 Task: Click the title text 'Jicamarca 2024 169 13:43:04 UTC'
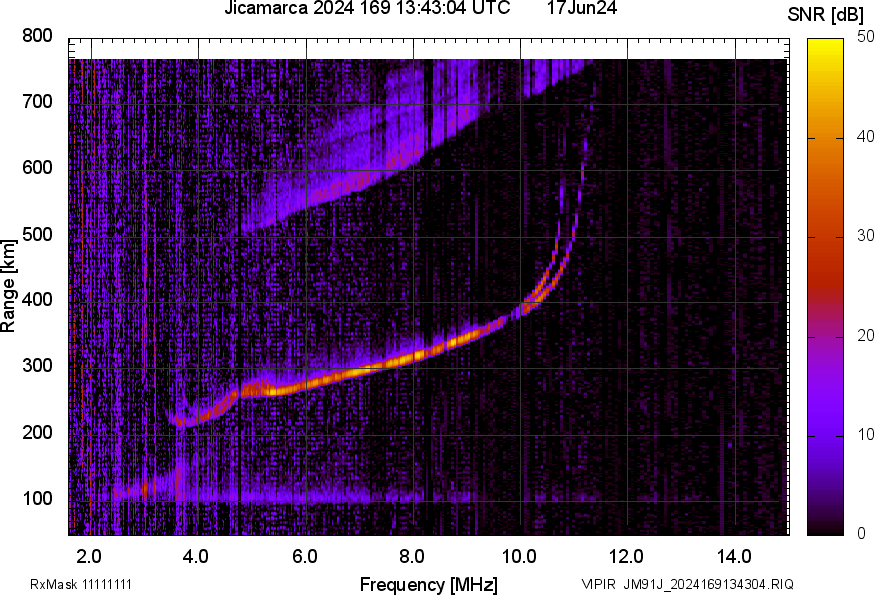pyautogui.click(x=367, y=8)
